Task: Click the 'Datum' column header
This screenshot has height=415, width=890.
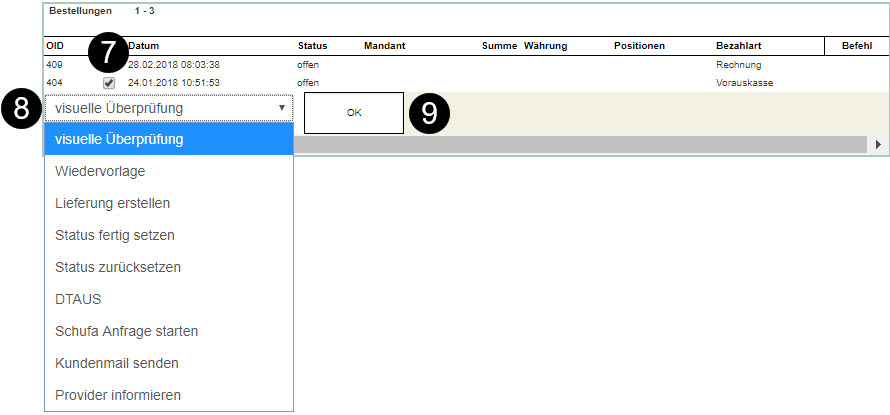Action: tap(144, 46)
